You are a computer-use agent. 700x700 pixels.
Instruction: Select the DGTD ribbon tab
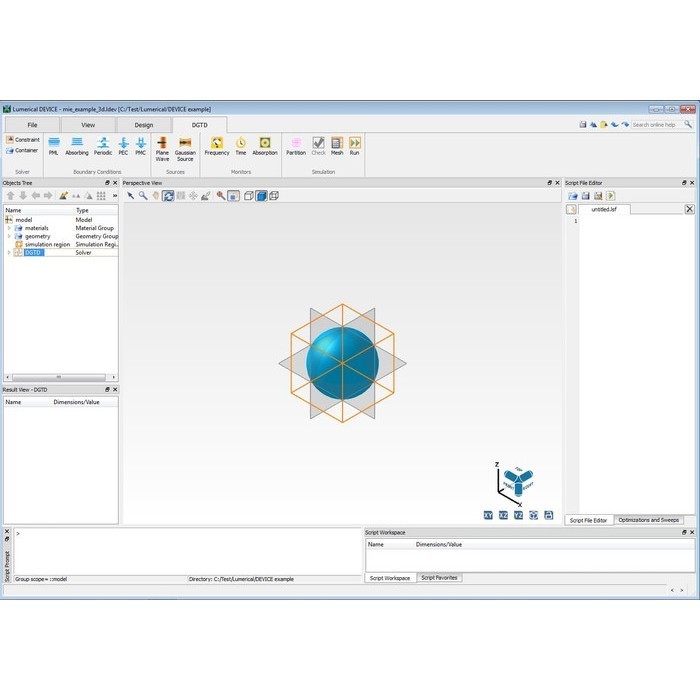tap(200, 125)
